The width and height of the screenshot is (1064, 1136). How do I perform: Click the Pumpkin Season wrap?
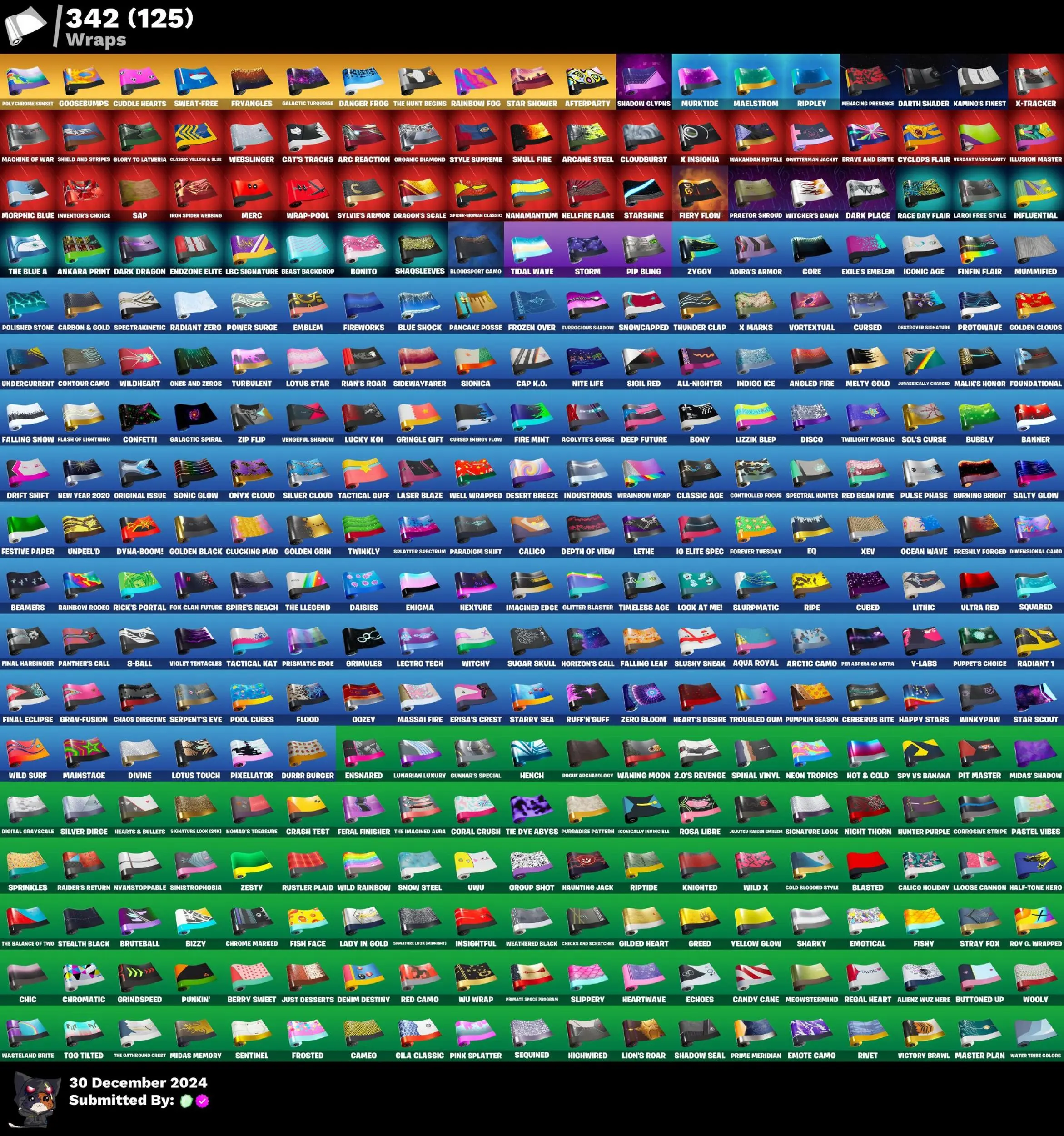click(811, 697)
